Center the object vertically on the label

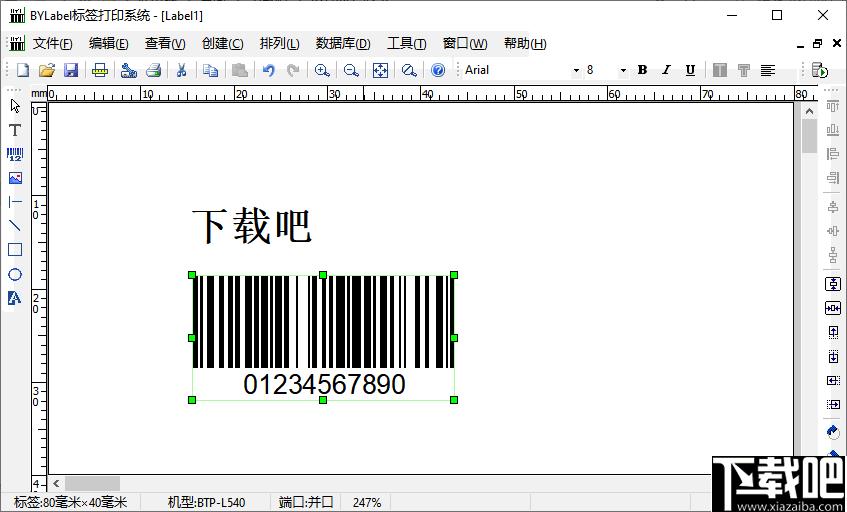[x=833, y=284]
